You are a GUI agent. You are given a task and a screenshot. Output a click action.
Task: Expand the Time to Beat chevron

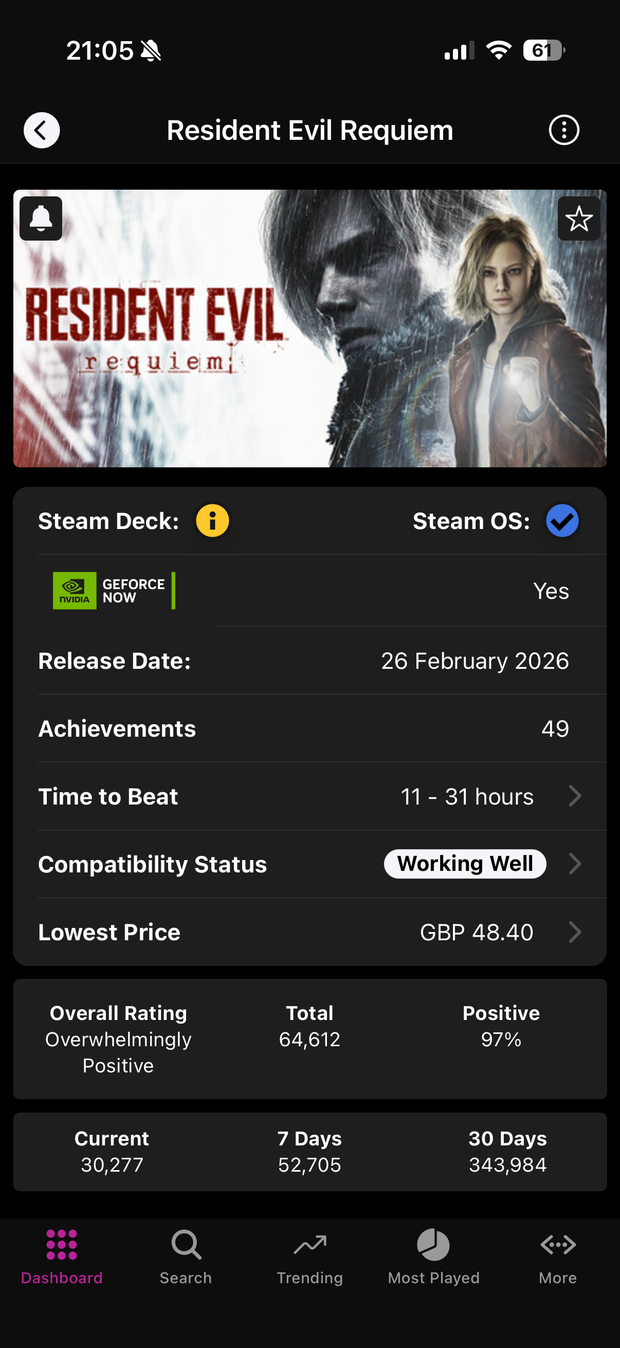click(x=575, y=796)
